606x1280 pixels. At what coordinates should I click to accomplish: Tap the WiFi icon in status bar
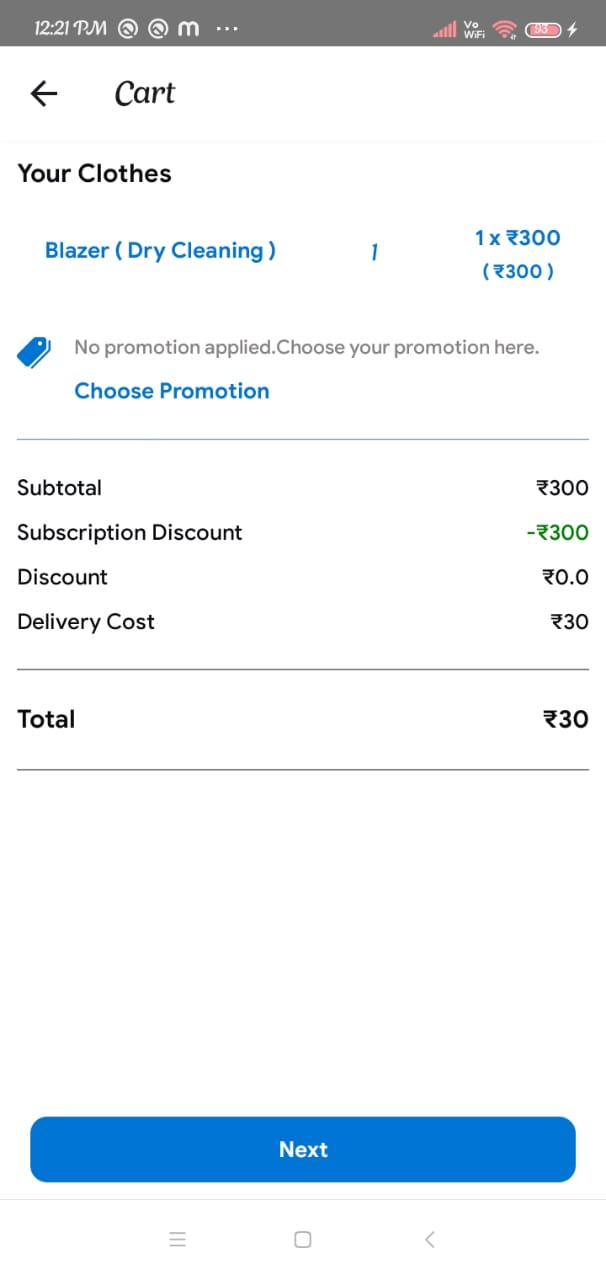click(505, 30)
